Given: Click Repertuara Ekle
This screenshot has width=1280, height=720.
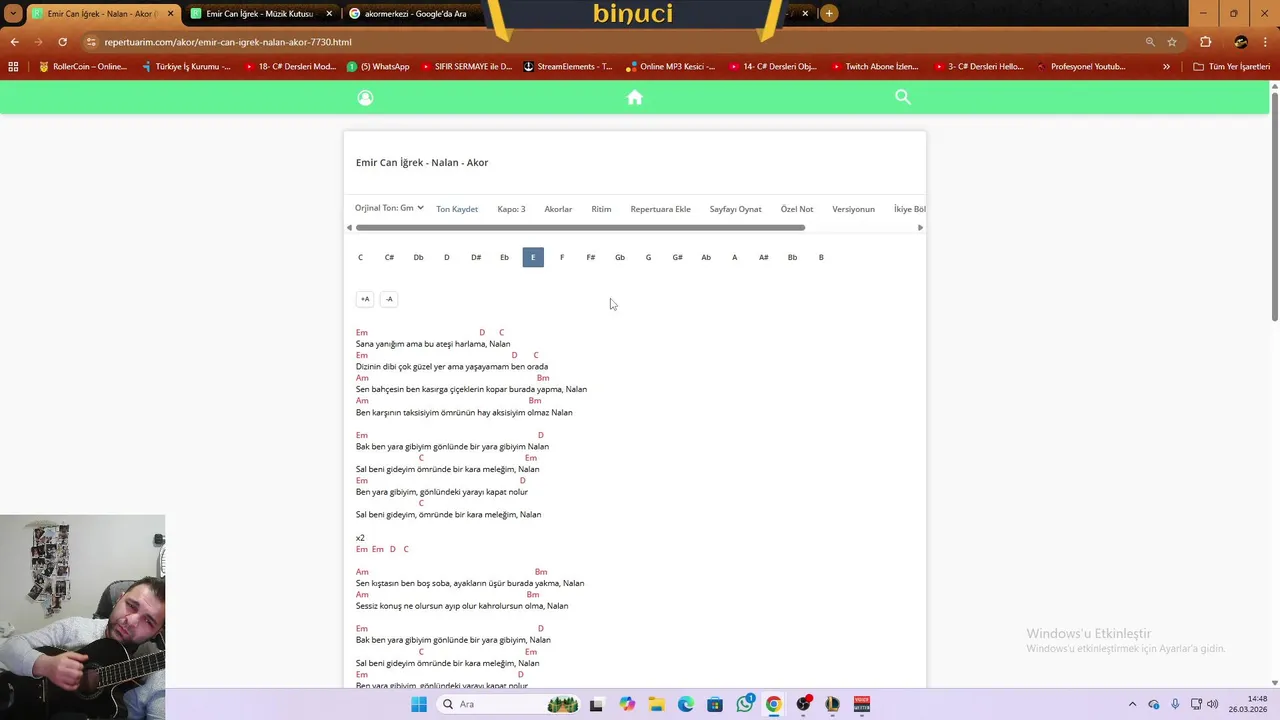Looking at the screenshot, I should (x=660, y=209).
